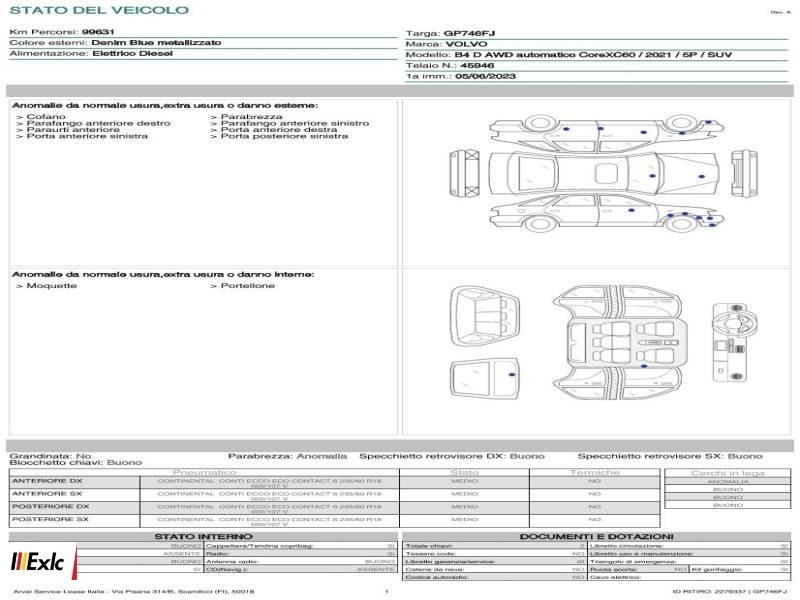Screen dimensions: 800x600
Task: Click the Libretto circolazione row
Action: (689, 546)
